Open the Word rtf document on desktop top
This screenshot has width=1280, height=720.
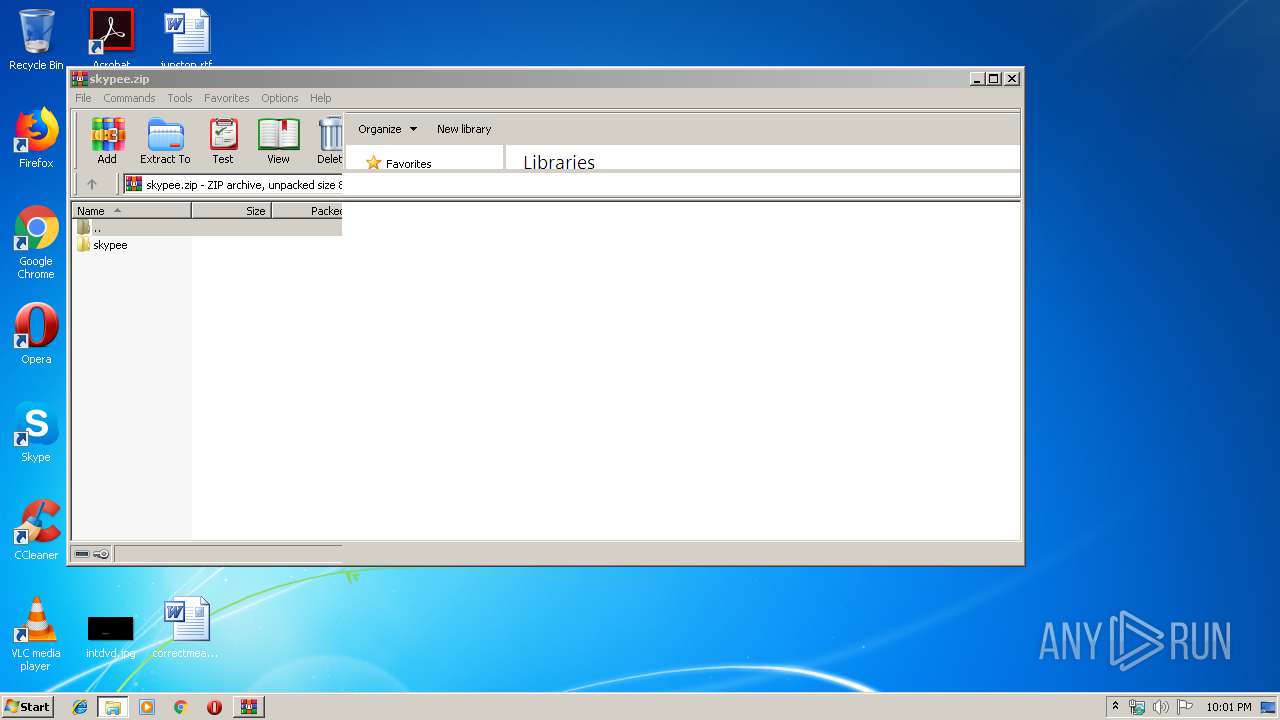(186, 38)
